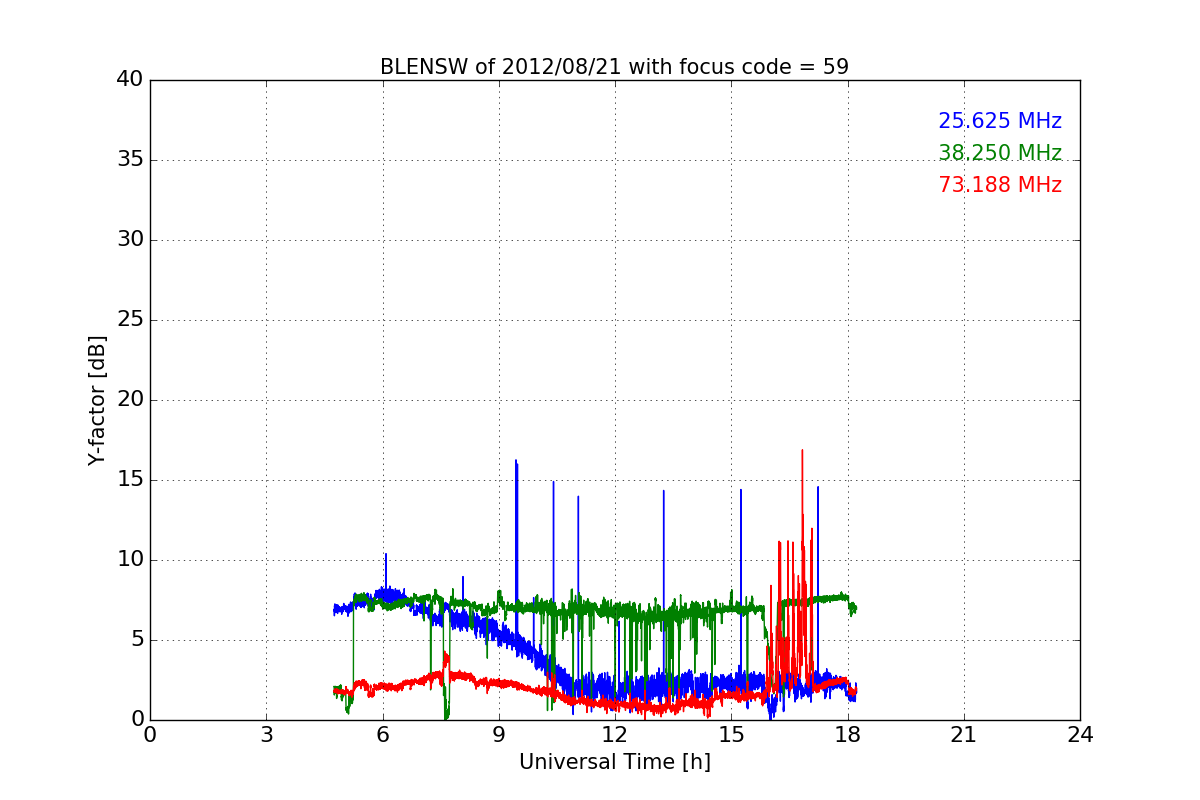This screenshot has width=1200, height=800.
Task: Select the red '73.188 MHz' legend label
Action: point(1000,185)
